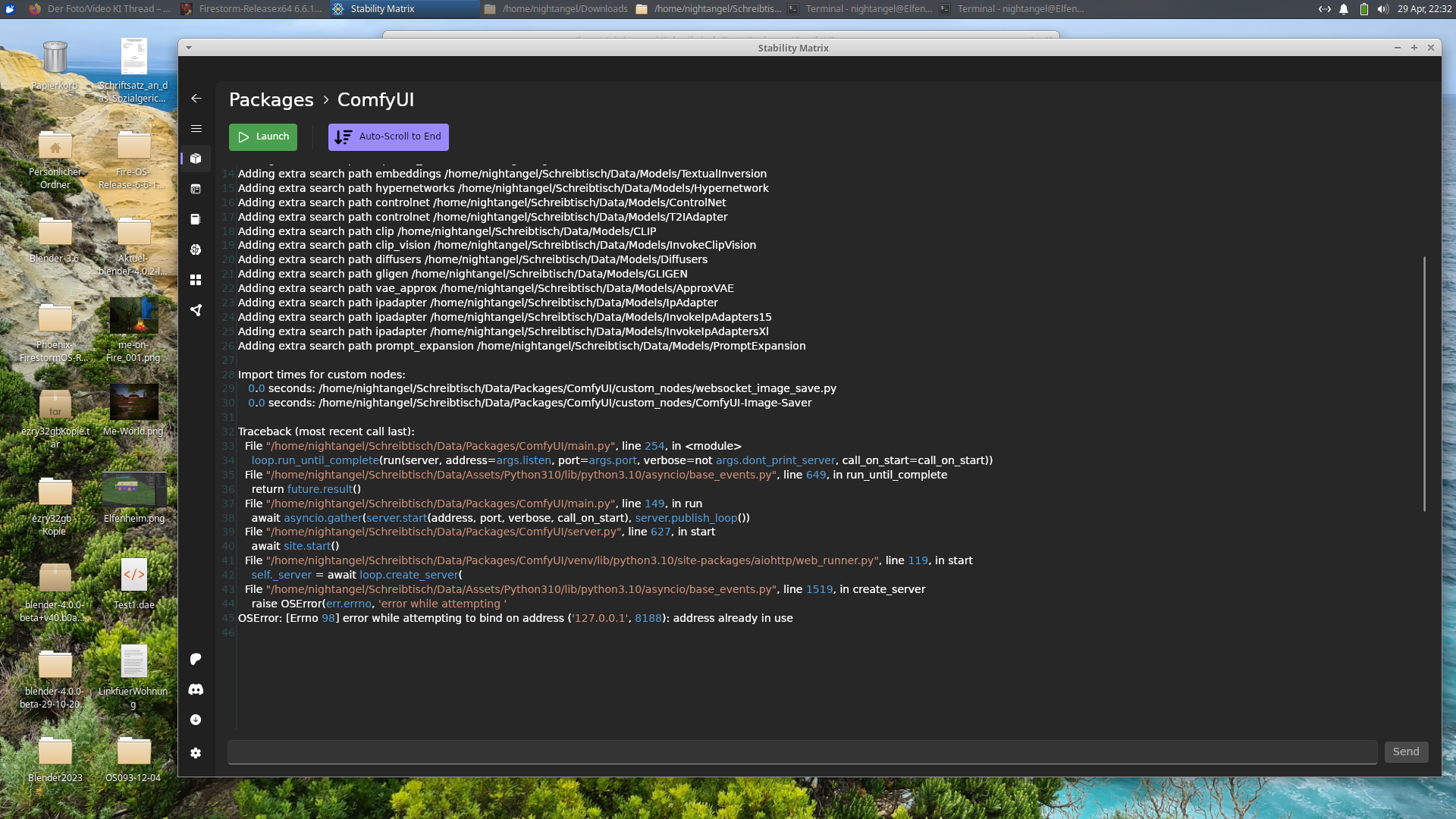Open the Downloads arrow icon
This screenshot has width=1456, height=819.
point(196,720)
